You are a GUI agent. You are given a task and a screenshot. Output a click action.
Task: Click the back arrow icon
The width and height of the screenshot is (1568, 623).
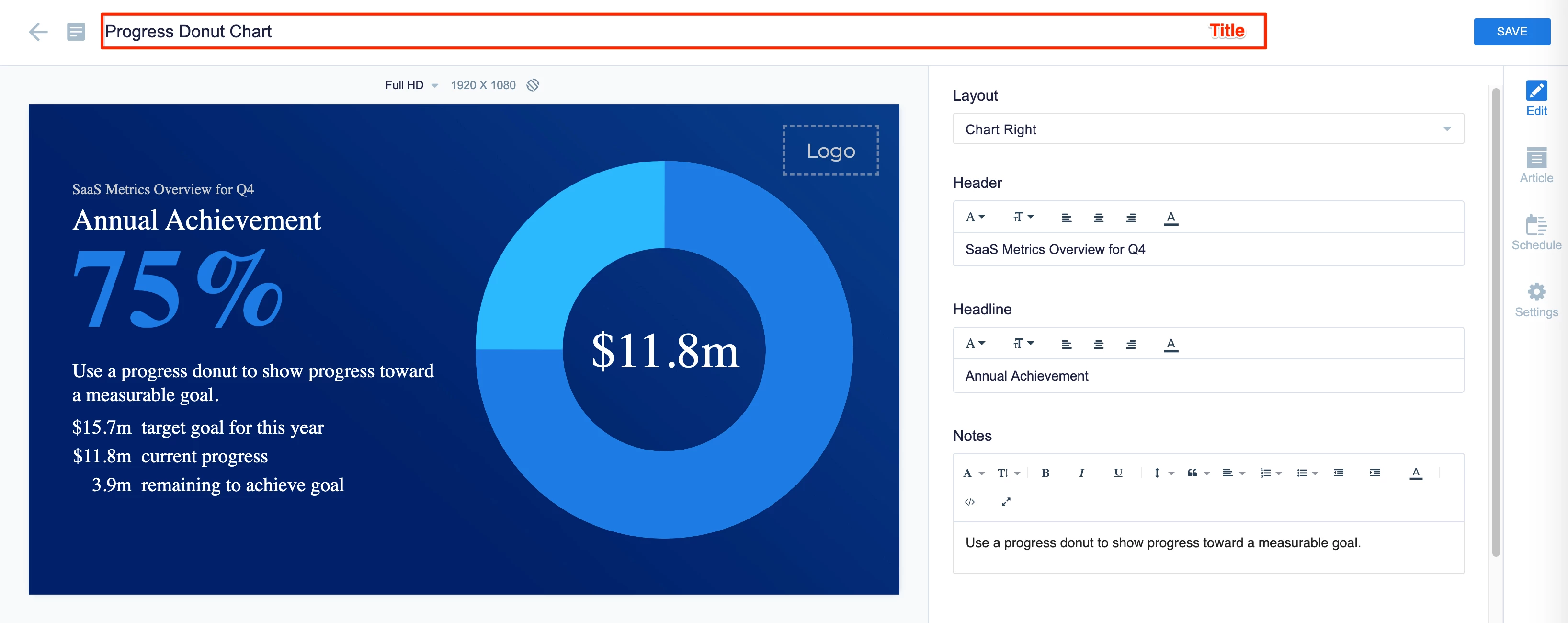pyautogui.click(x=38, y=32)
